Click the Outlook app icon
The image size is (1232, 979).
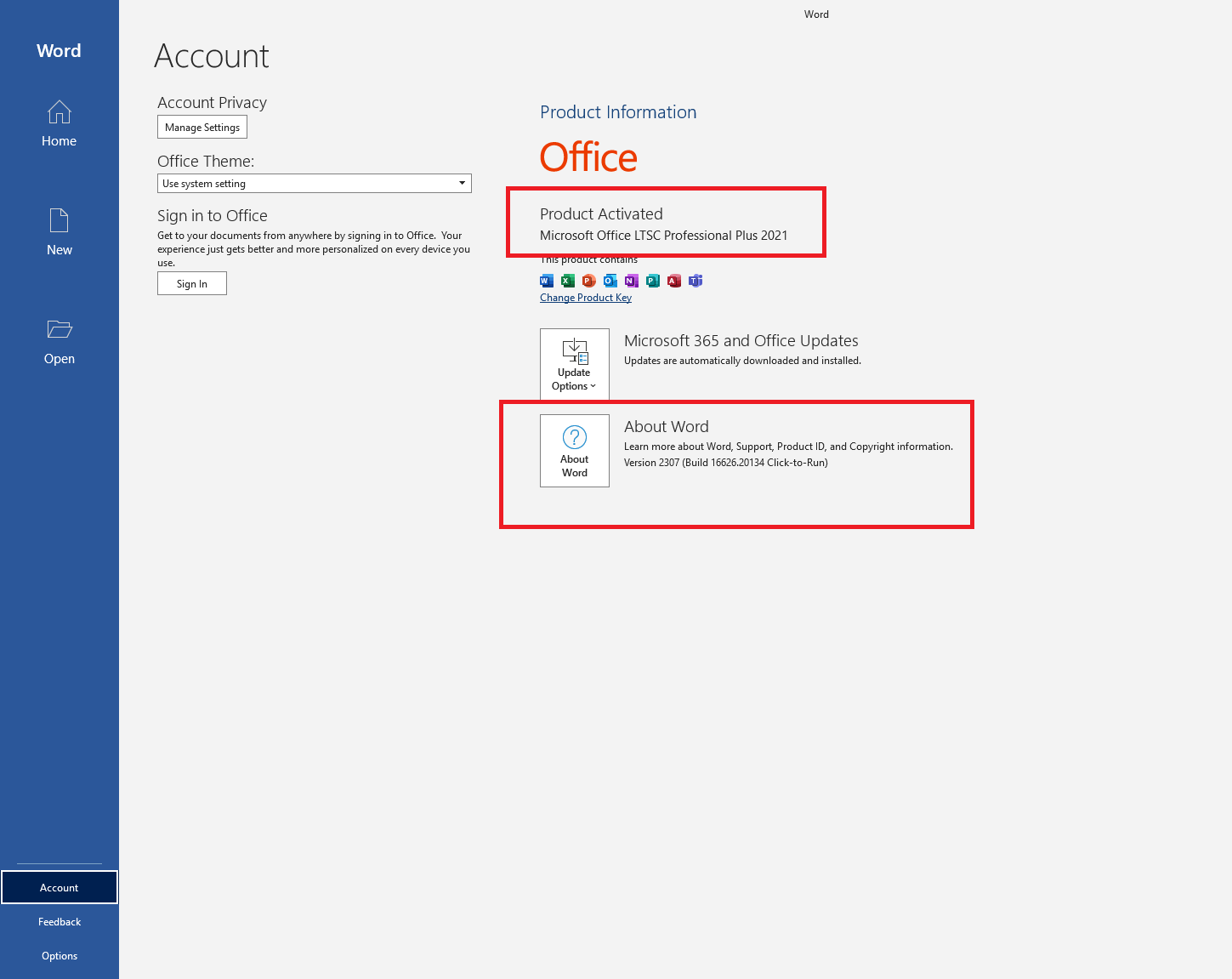click(x=610, y=281)
